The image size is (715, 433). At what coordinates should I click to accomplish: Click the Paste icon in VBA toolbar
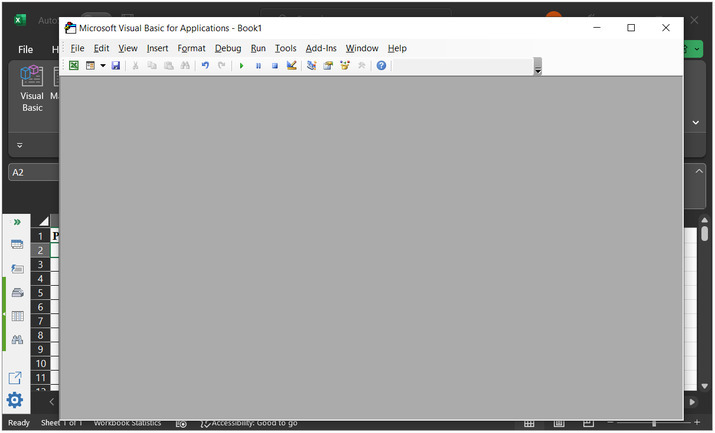[x=169, y=66]
